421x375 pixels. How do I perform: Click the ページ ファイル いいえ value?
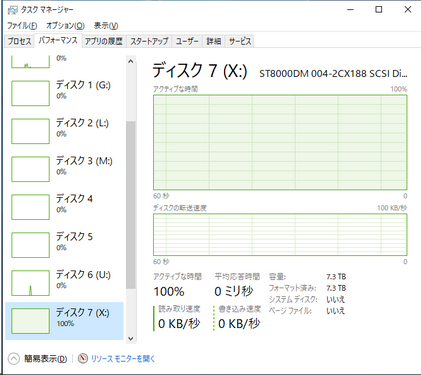(335, 311)
